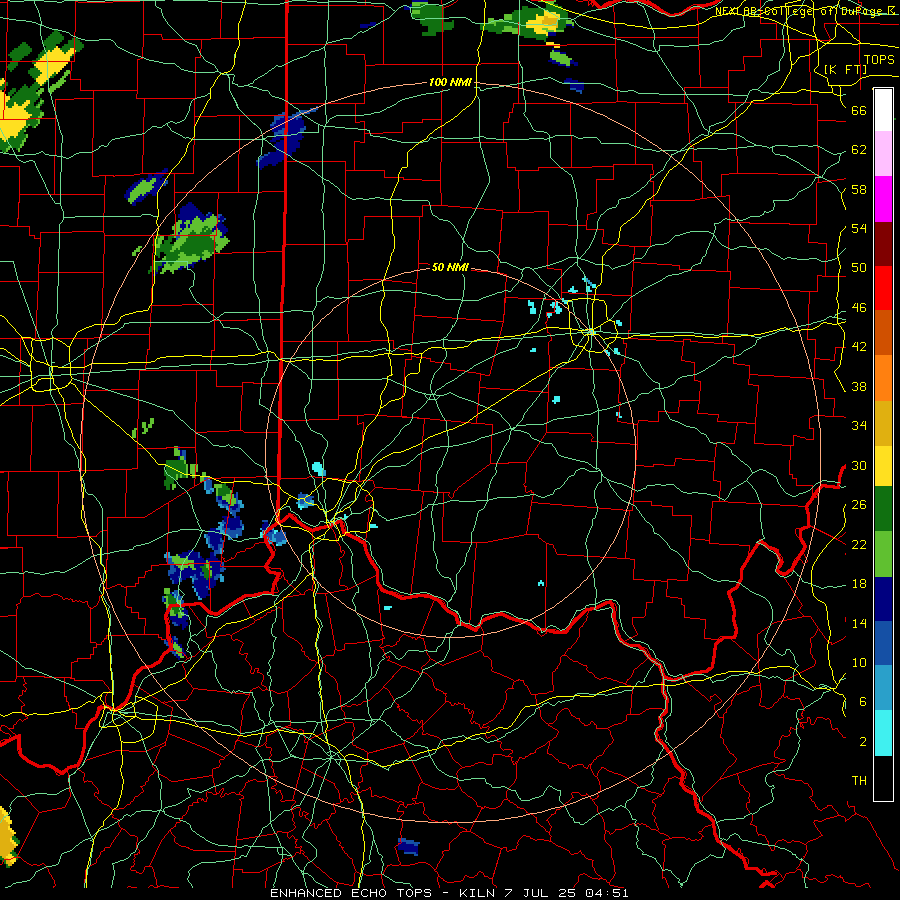Click the legend value 62
Viewport: 900px width, 900px height.
pyautogui.click(x=859, y=149)
